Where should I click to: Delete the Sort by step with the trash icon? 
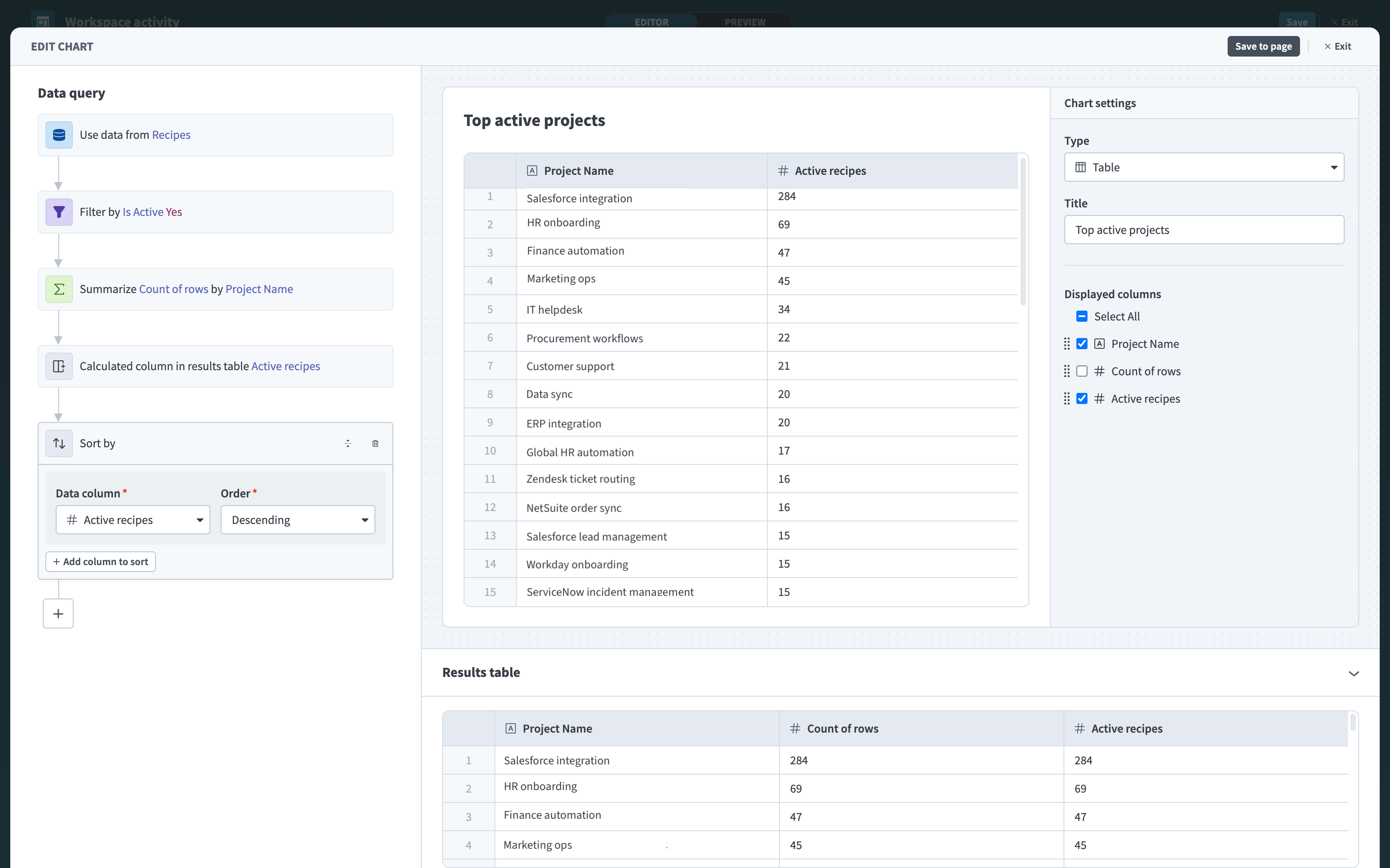pos(375,443)
